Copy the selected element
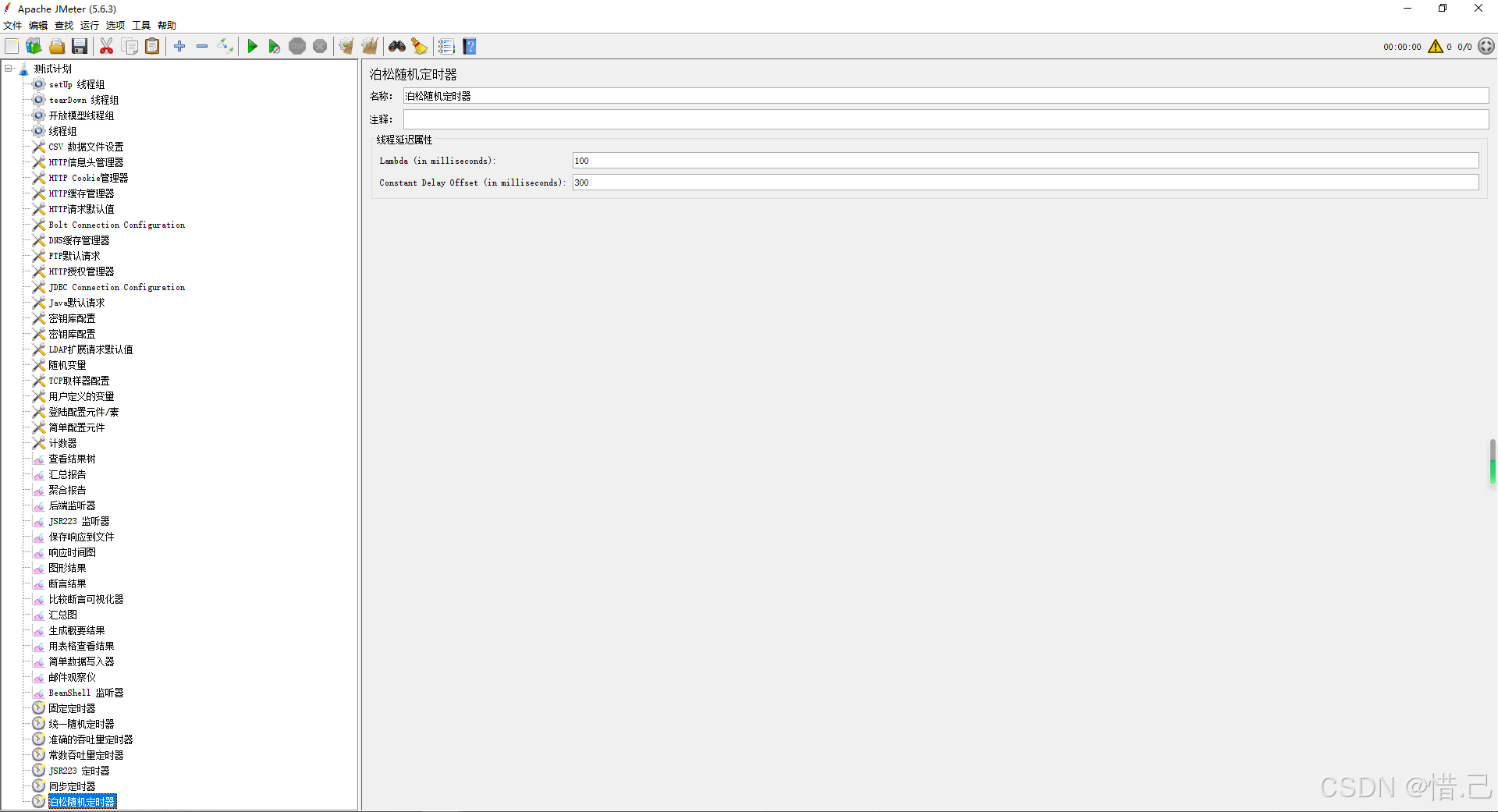Image resolution: width=1498 pixels, height=812 pixels. pos(130,47)
